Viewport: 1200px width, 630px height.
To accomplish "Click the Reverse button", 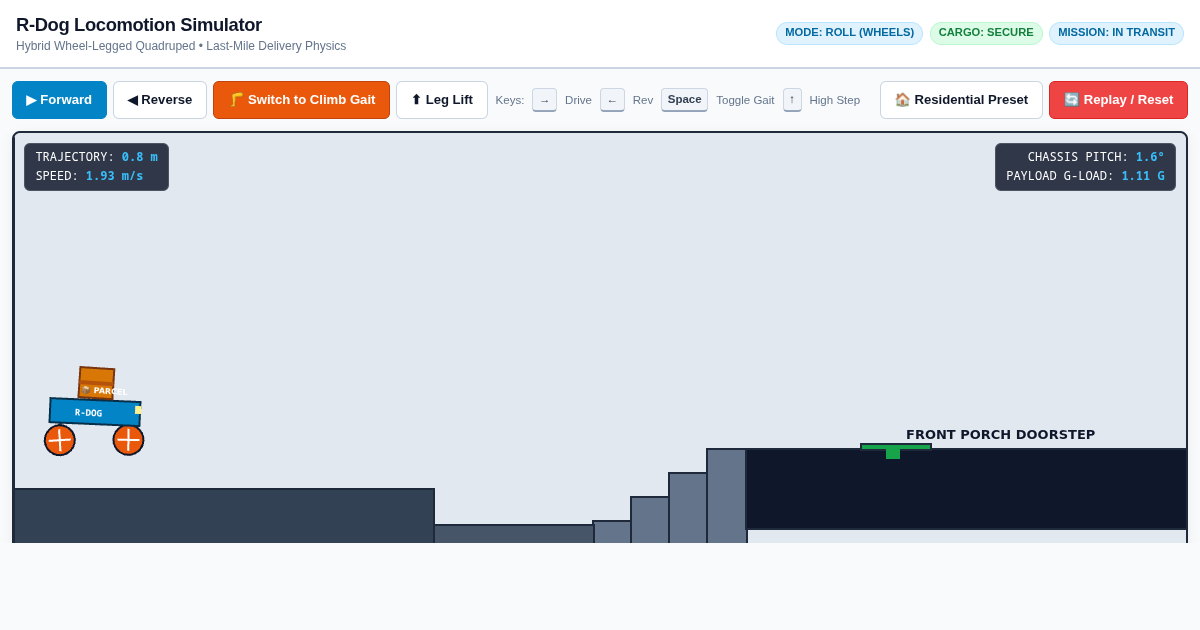I will 160,100.
